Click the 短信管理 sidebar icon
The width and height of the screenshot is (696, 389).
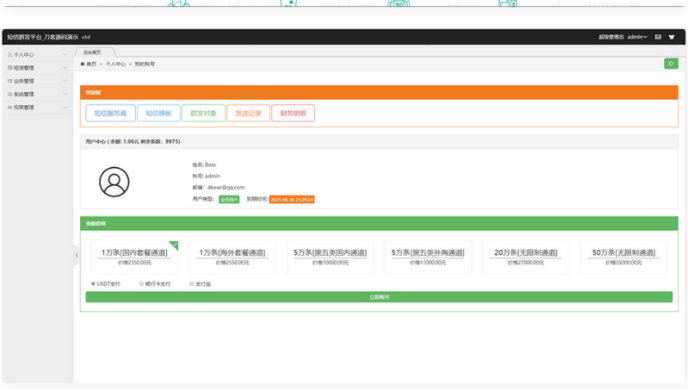pos(10,68)
